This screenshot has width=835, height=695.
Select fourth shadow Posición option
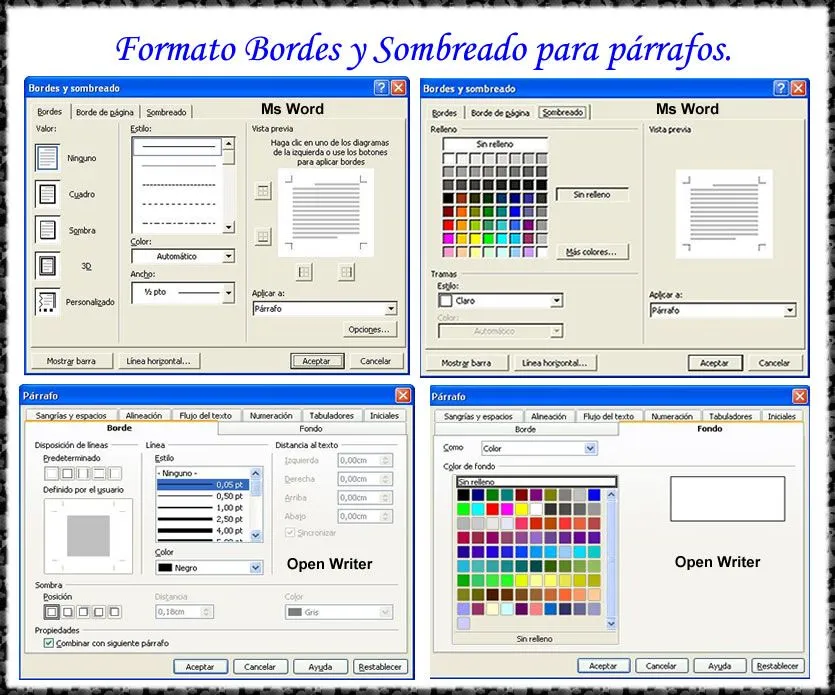click(99, 612)
